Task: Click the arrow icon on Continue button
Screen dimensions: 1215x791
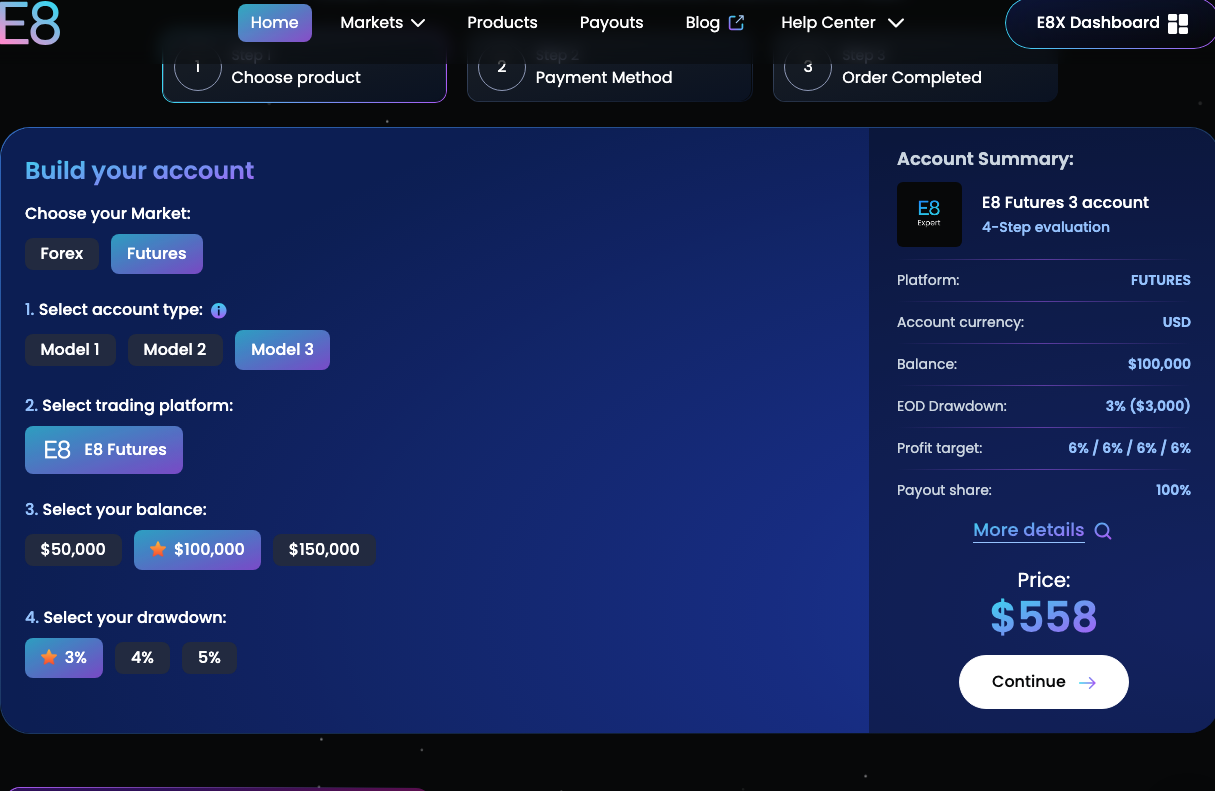Action: pyautogui.click(x=1088, y=682)
